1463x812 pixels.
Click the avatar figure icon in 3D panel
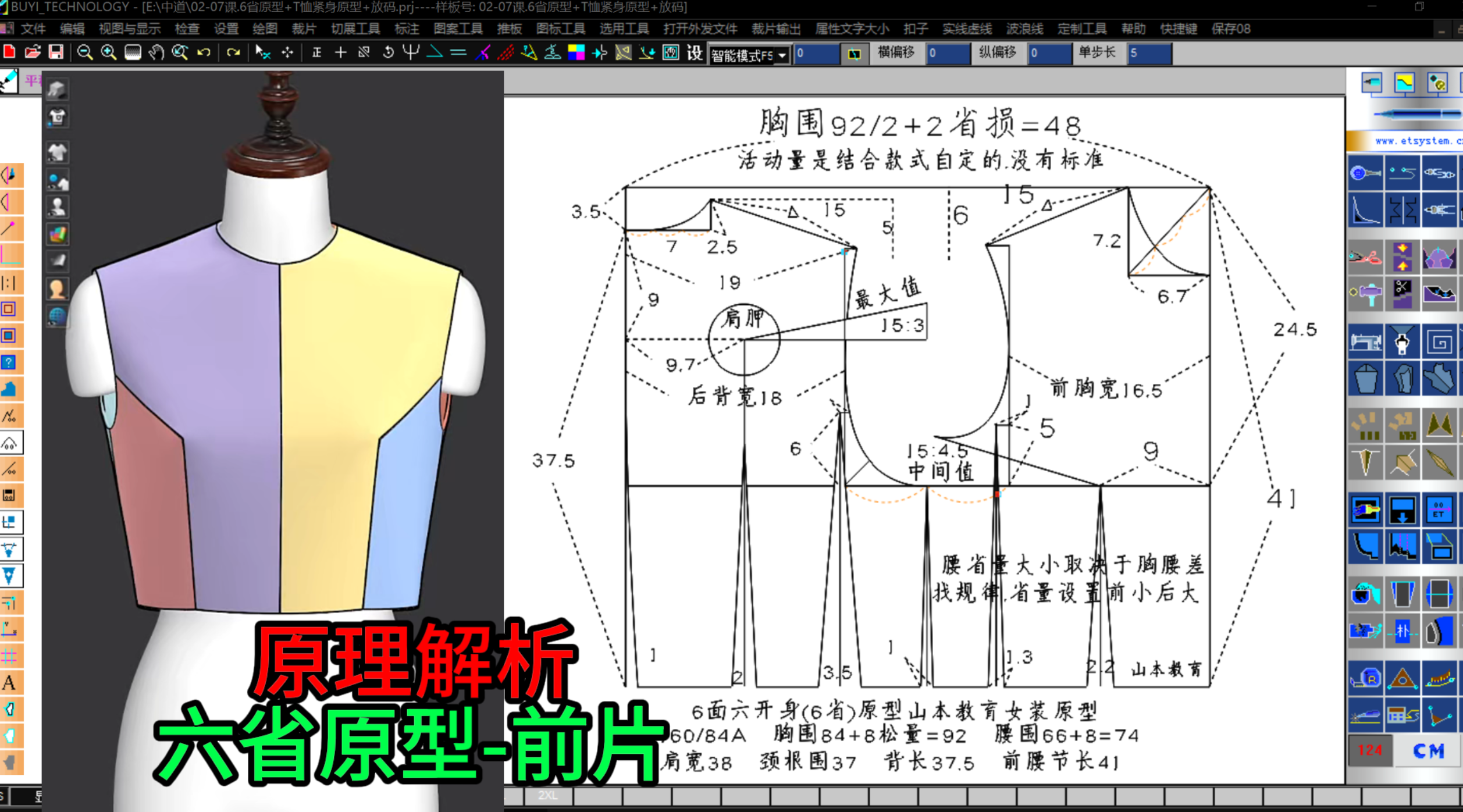[58, 206]
